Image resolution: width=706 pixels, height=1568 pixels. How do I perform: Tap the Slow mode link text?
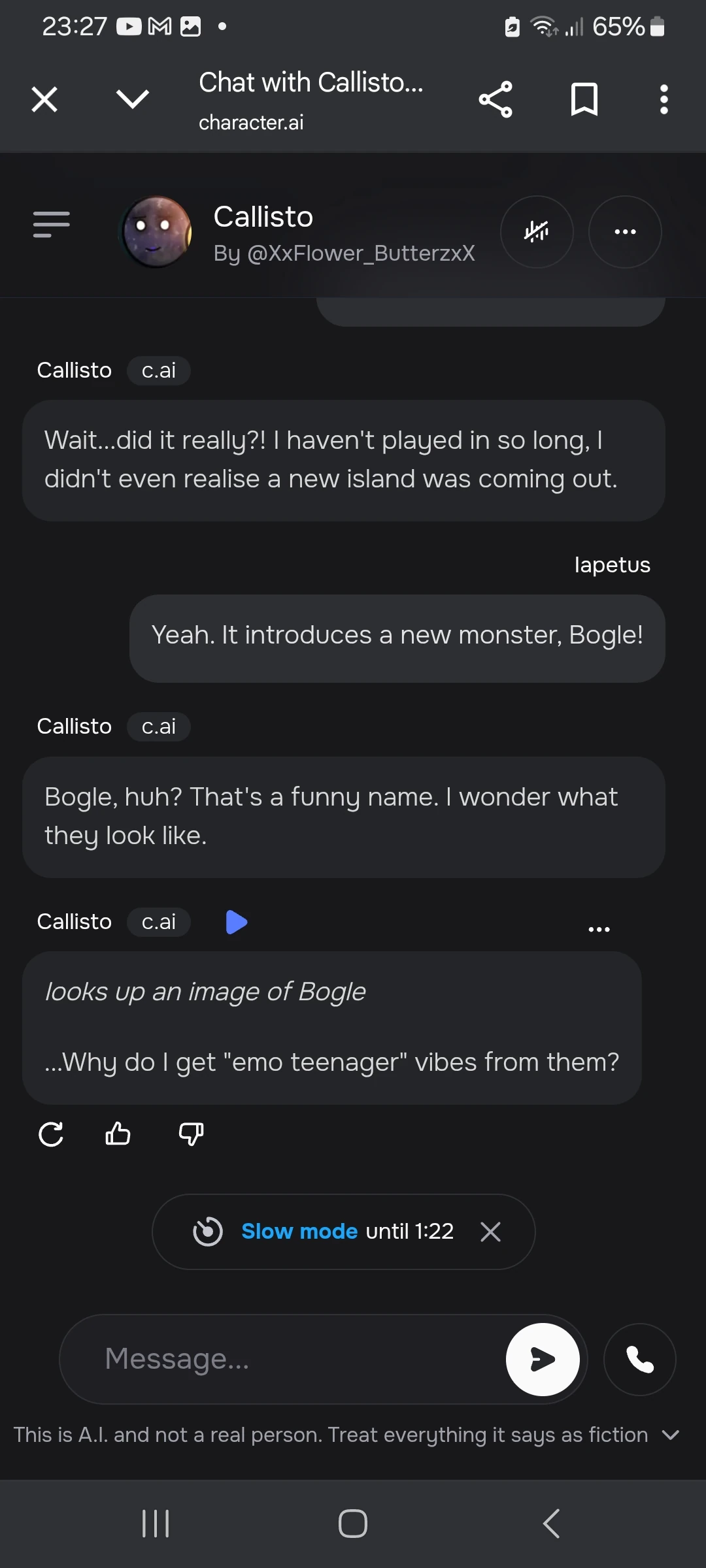pos(299,1232)
